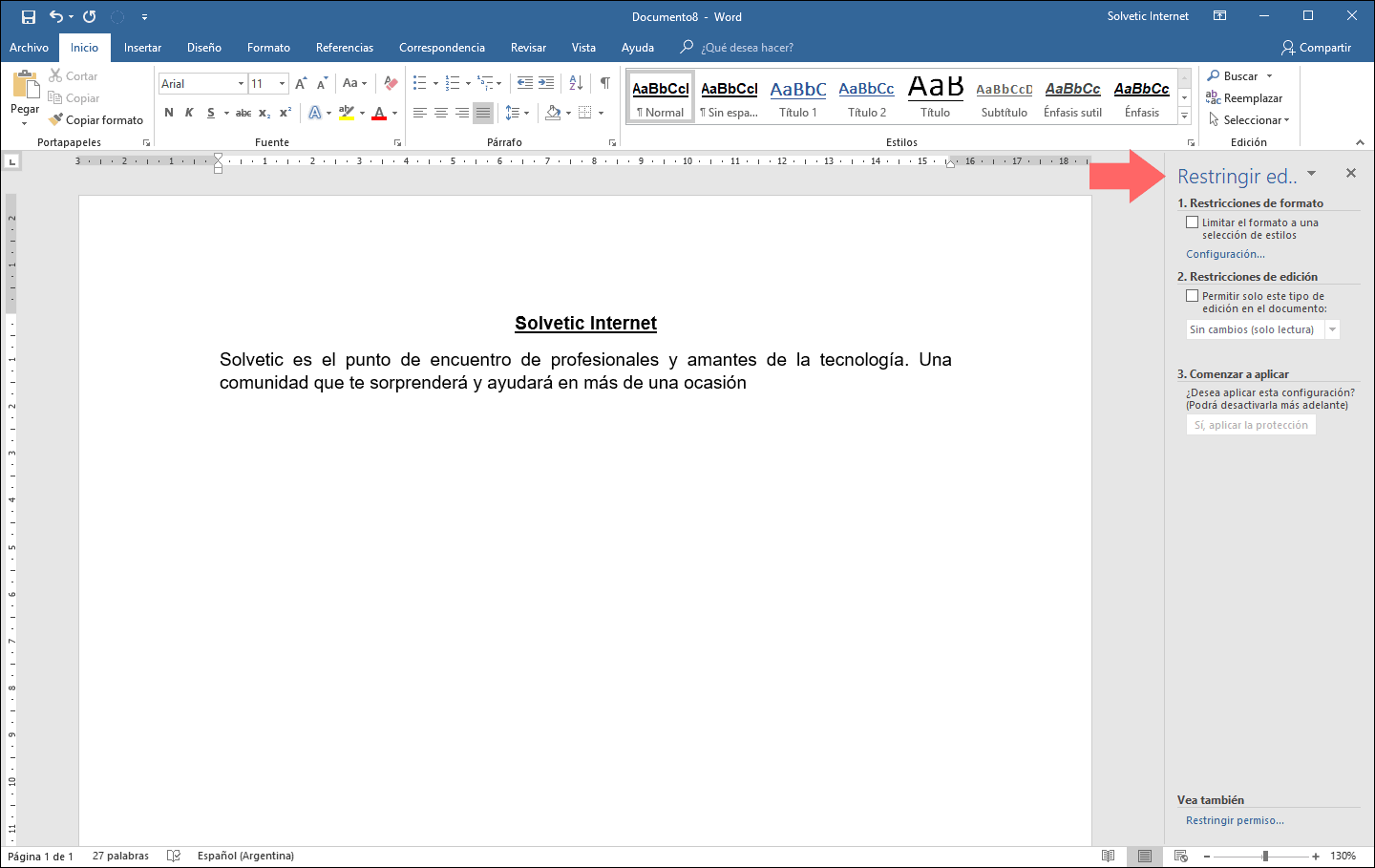This screenshot has width=1375, height=868.
Task: Apply the yellow text highlight color
Action: click(347, 113)
